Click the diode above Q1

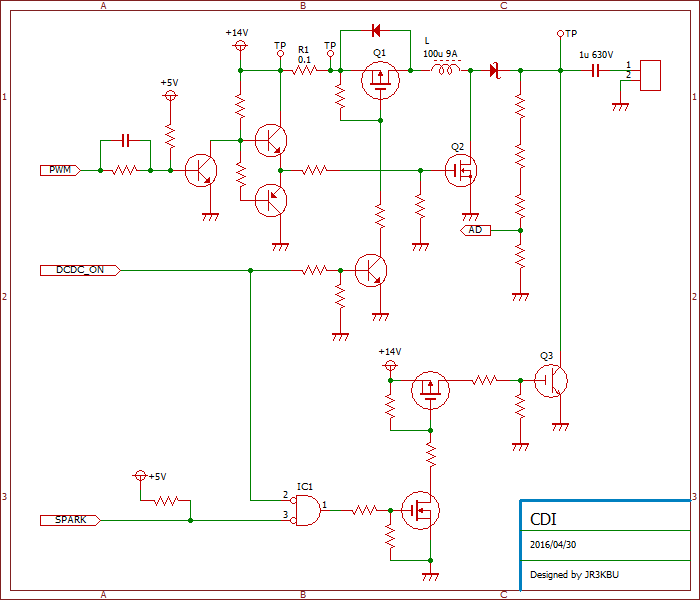click(x=375, y=29)
